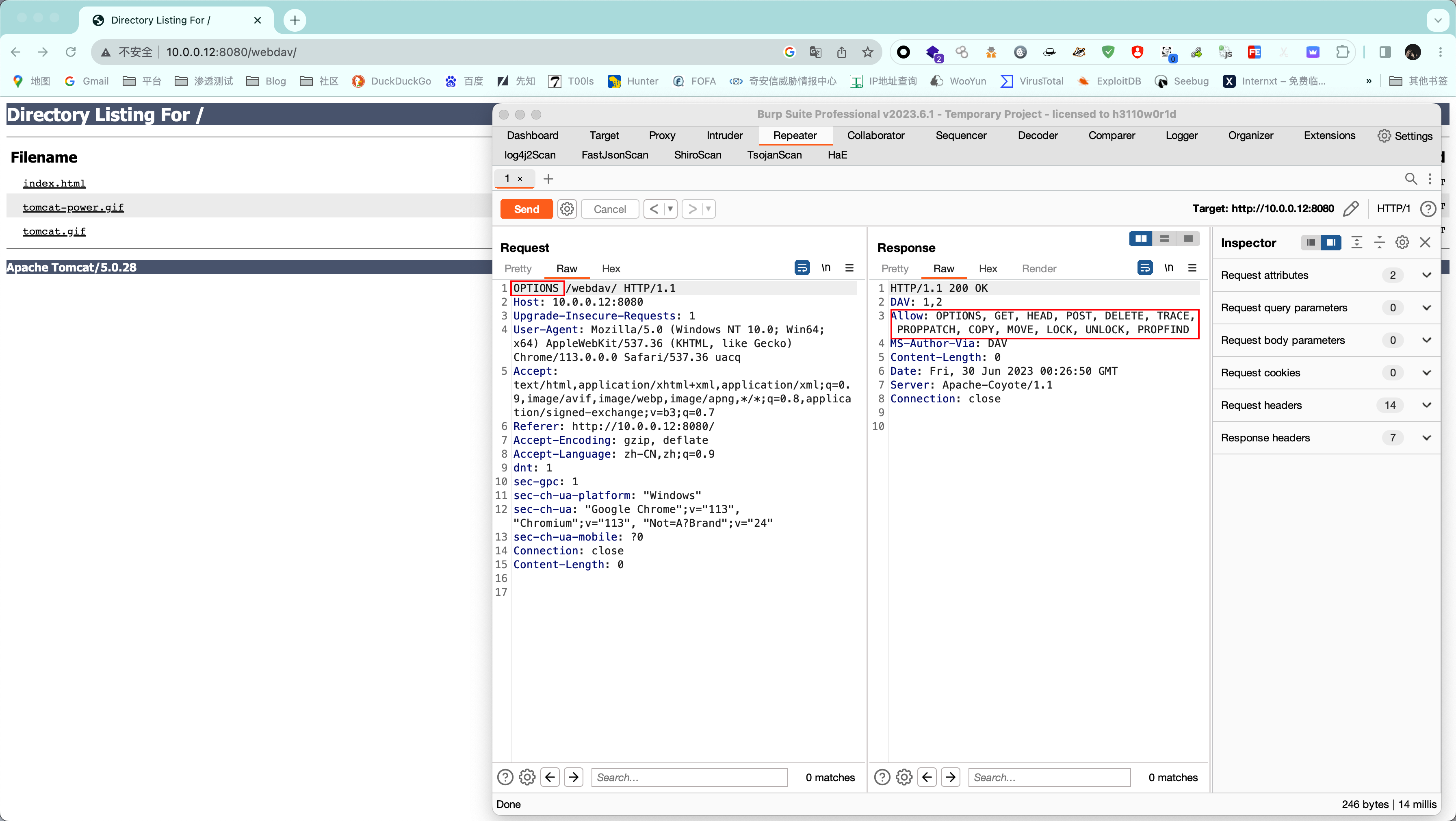This screenshot has height=821, width=1456.
Task: Toggle non-printable chars in Response pane
Action: point(1169,267)
